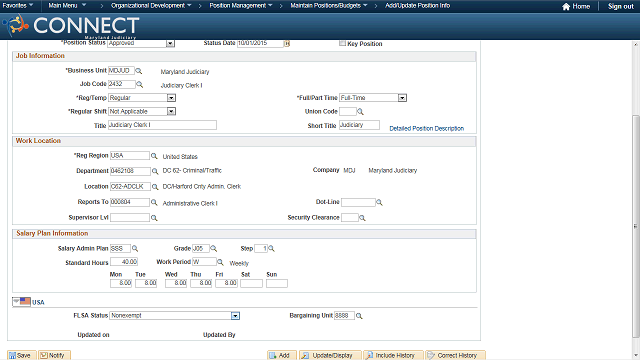Open the Work Period lookup icon
Viewport: 640px width, 360px height.
click(x=220, y=262)
